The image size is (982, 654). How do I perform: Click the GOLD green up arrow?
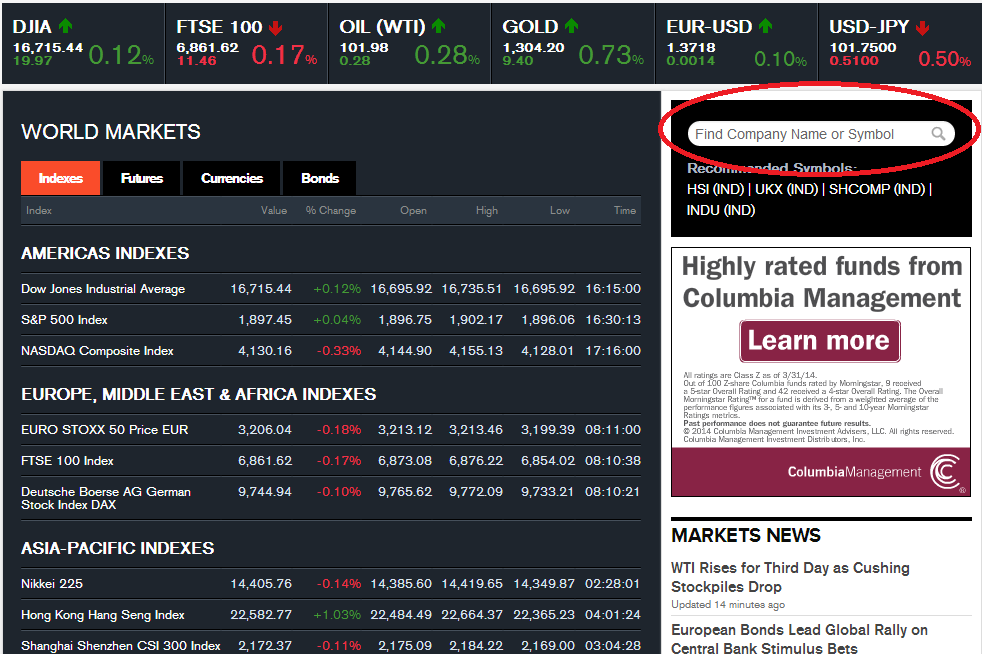[x=571, y=26]
